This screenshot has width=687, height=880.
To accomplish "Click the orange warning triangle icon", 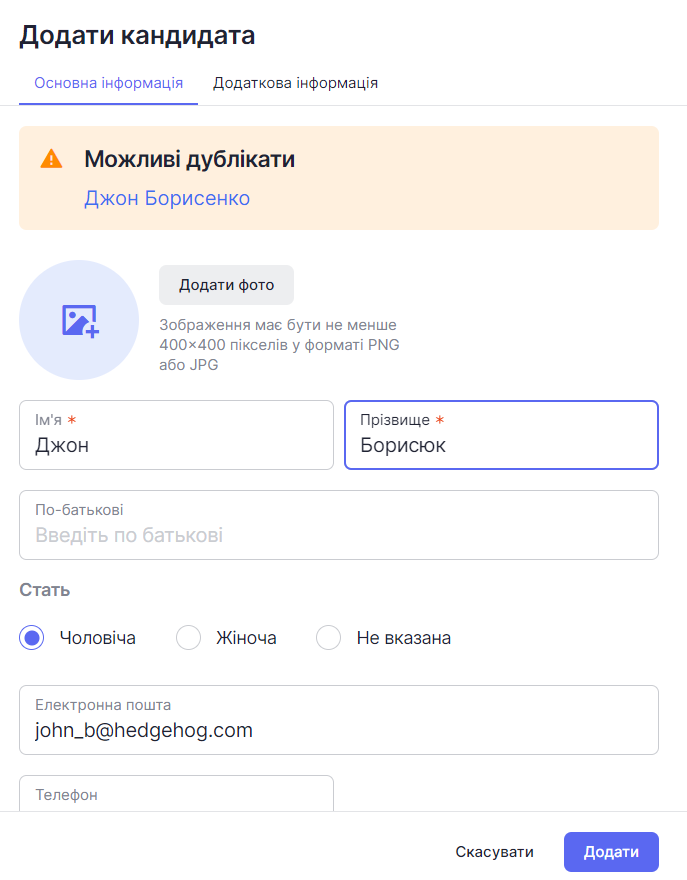I will (x=52, y=159).
